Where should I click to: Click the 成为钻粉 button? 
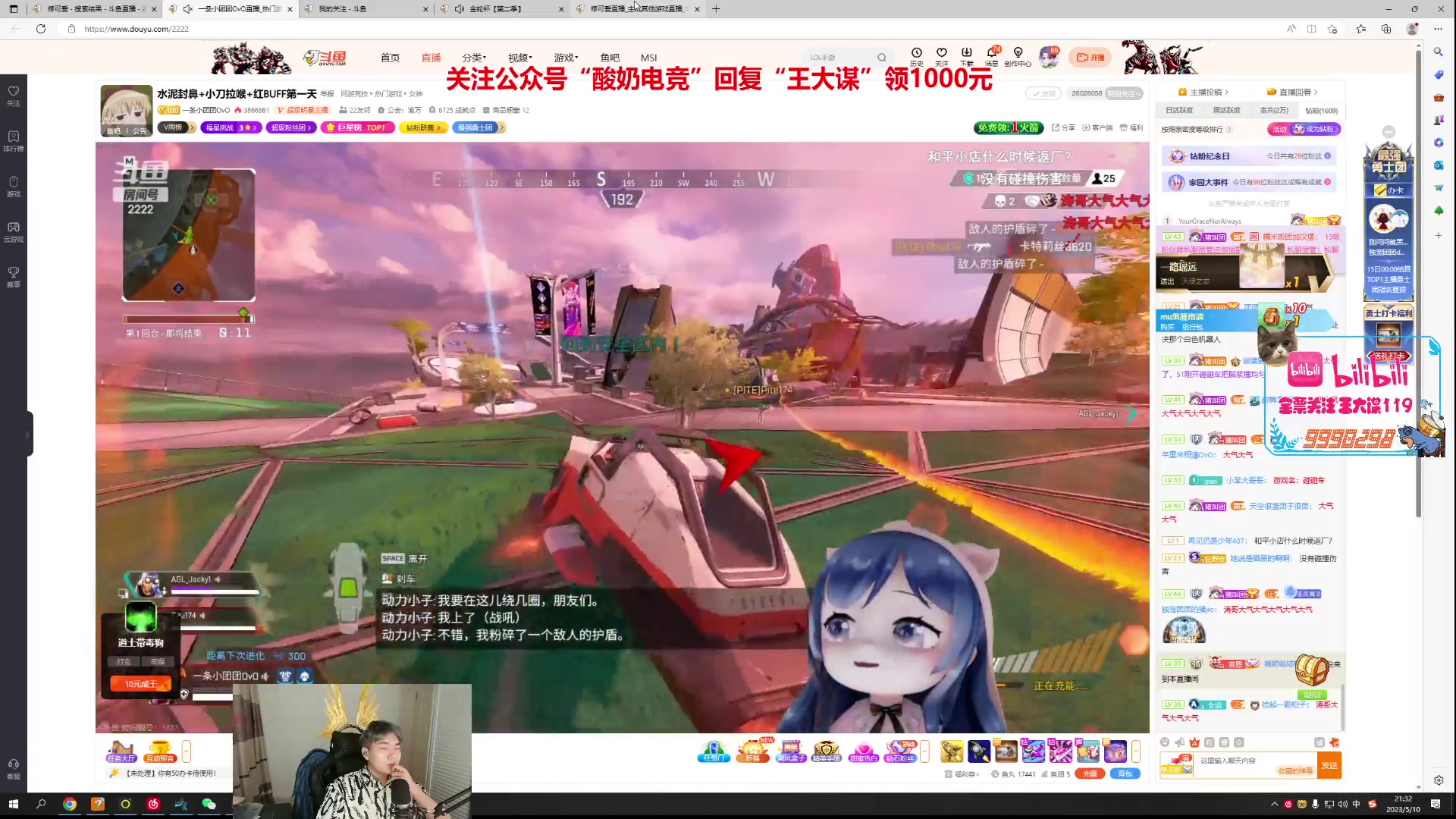pyautogui.click(x=1316, y=129)
